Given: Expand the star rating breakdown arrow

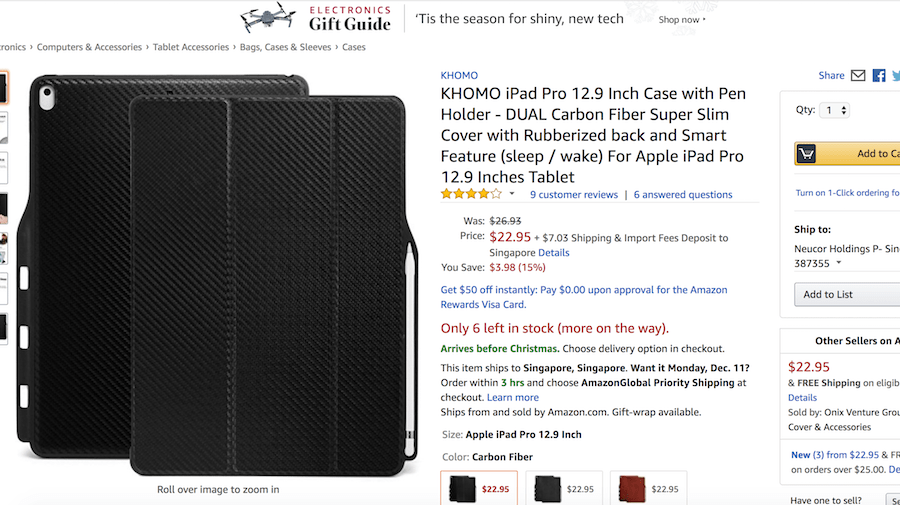Looking at the screenshot, I should (x=511, y=194).
